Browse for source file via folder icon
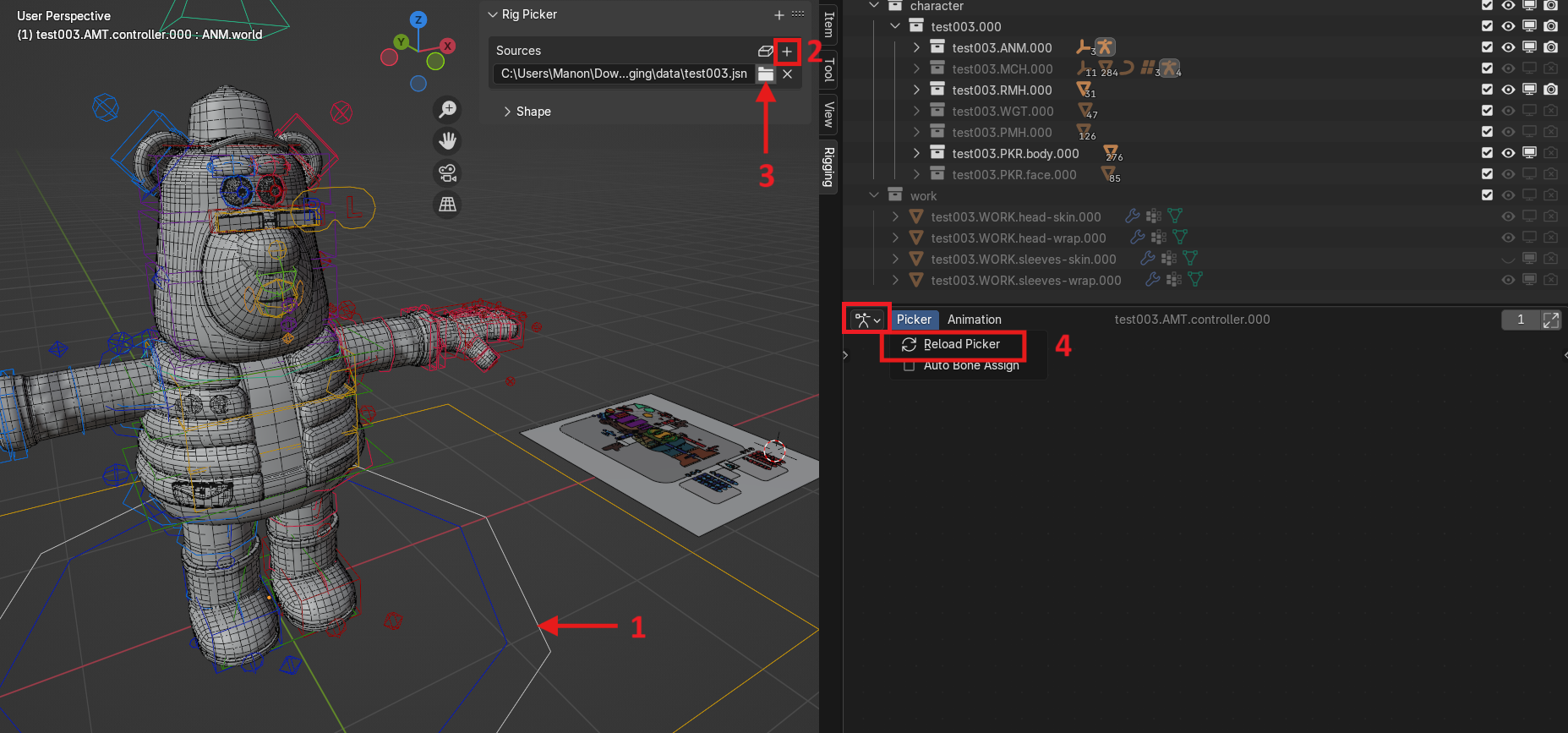Screen dimensions: 1568x733 click(765, 74)
